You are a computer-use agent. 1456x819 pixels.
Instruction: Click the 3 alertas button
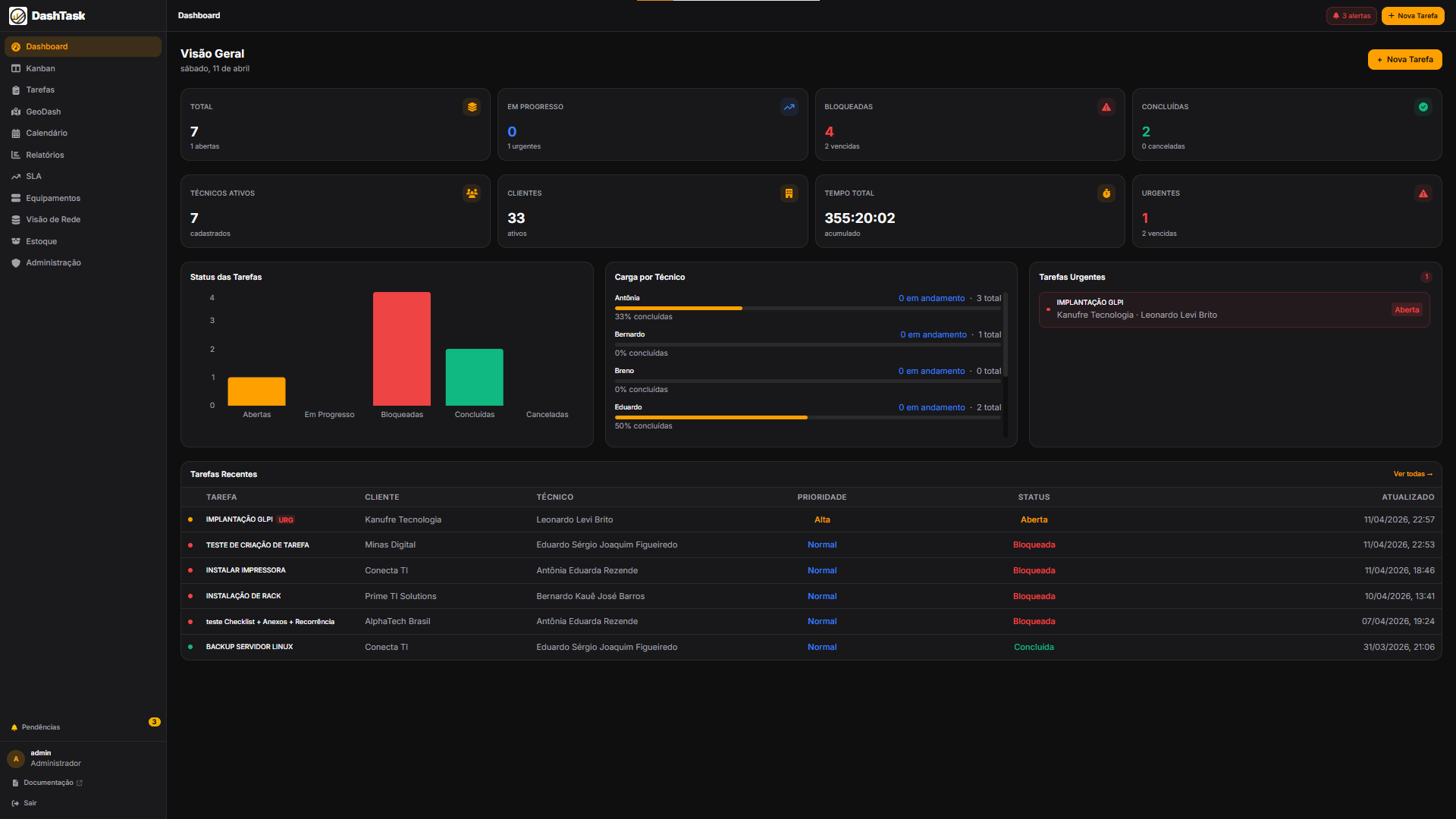tap(1351, 15)
